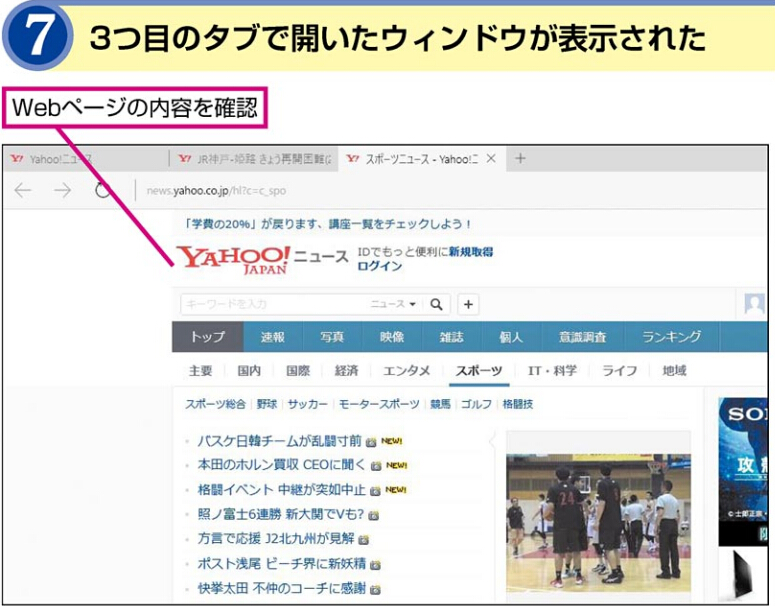The image size is (775, 606).
Task: Click the browser back arrow
Action: pos(23,190)
